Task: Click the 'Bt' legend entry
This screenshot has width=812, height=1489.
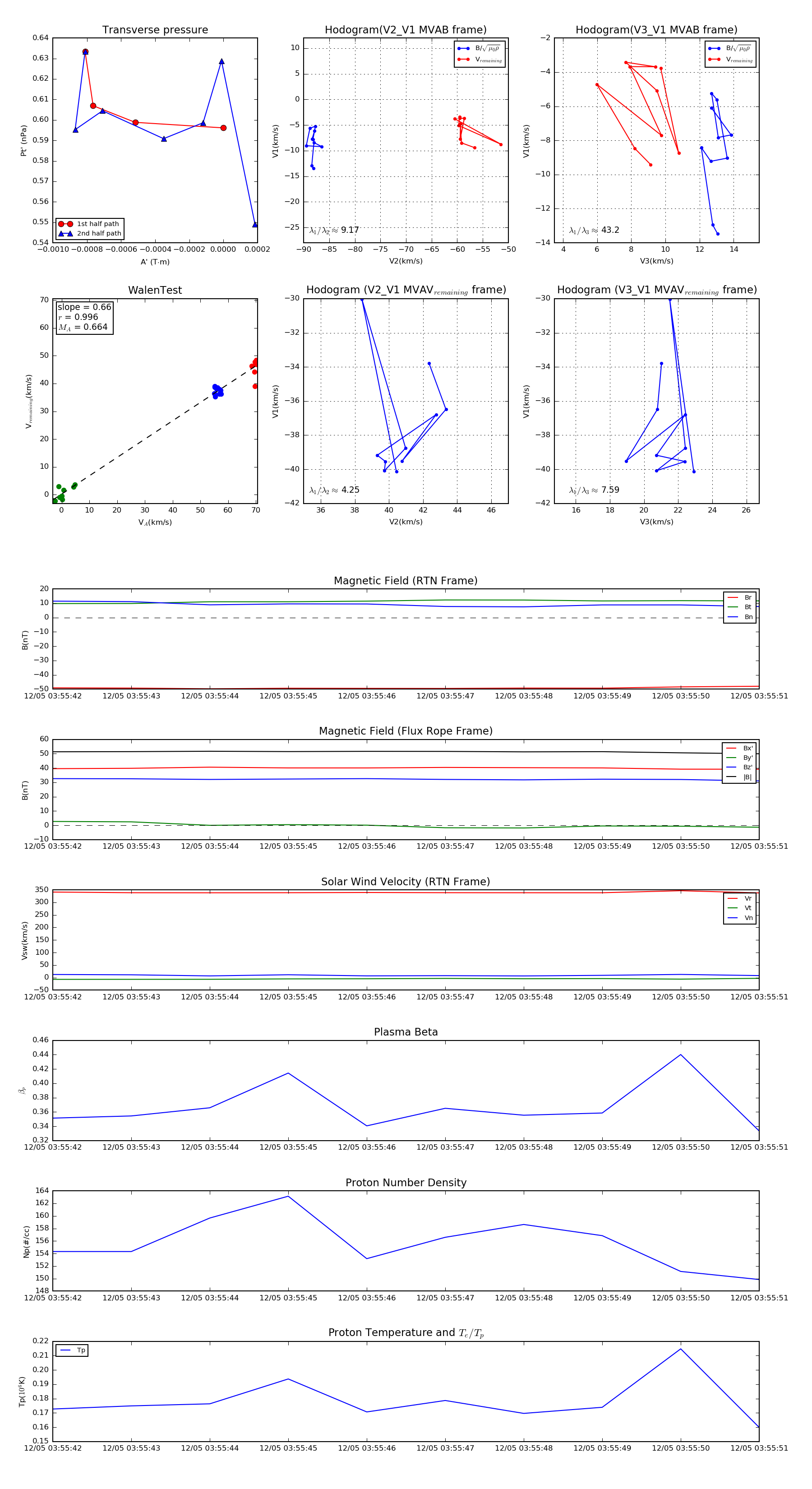Action: coord(740,607)
